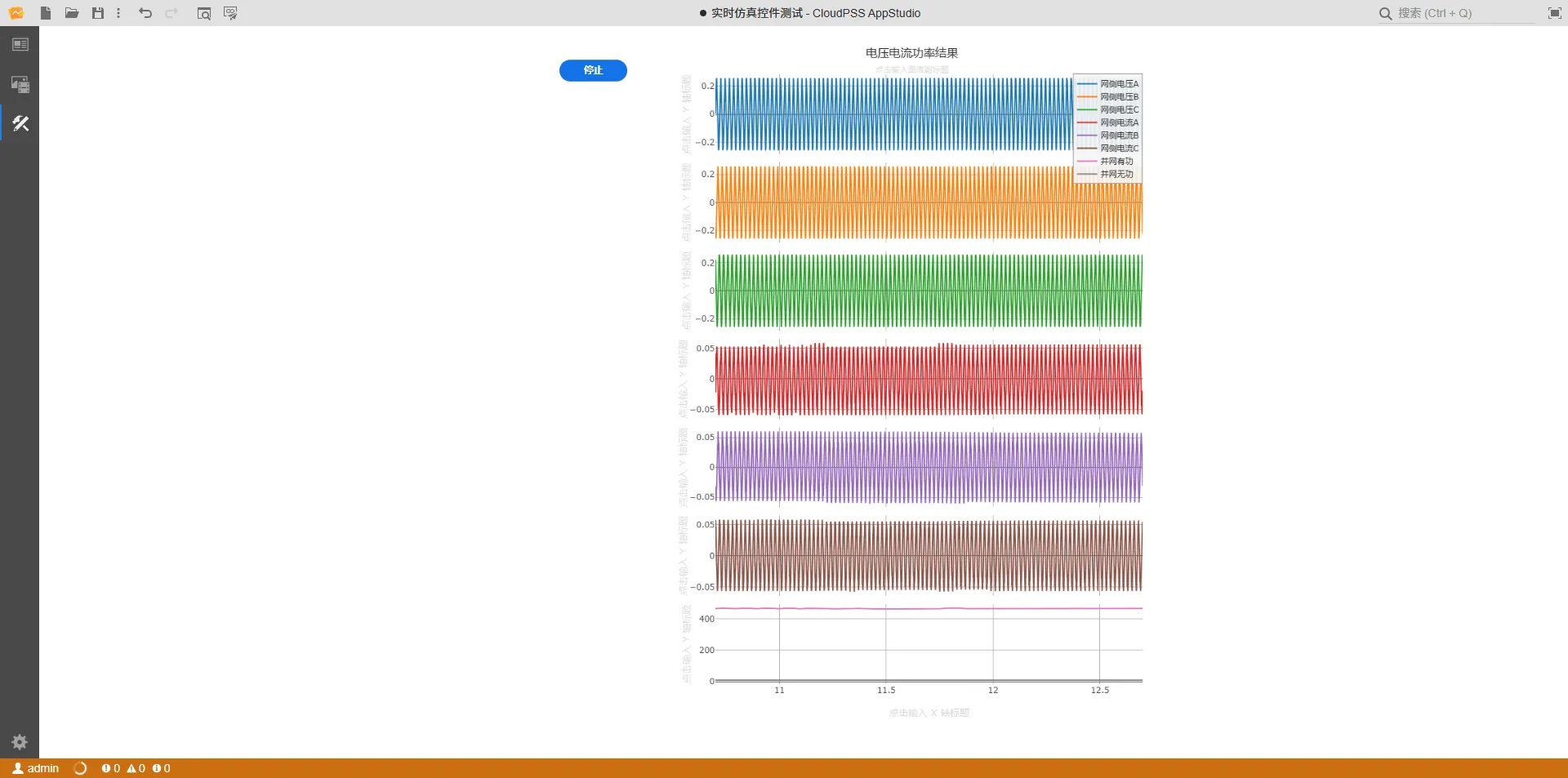Open the page layout sidebar panel

(20, 45)
